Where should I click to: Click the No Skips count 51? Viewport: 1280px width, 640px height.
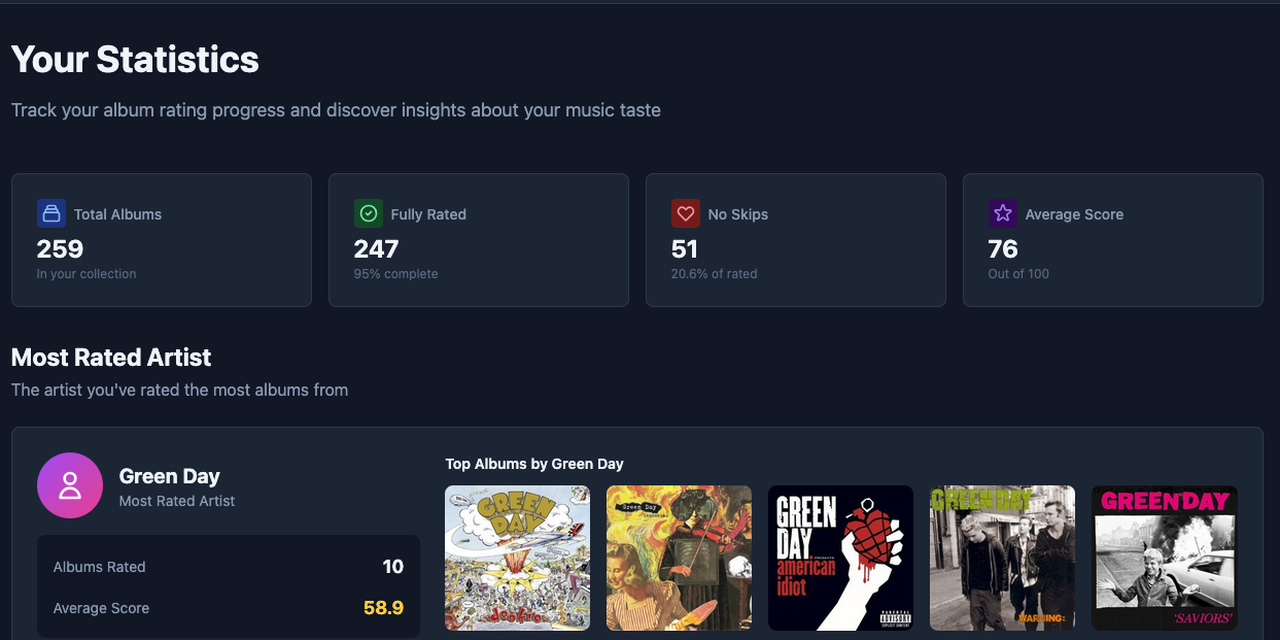(684, 249)
